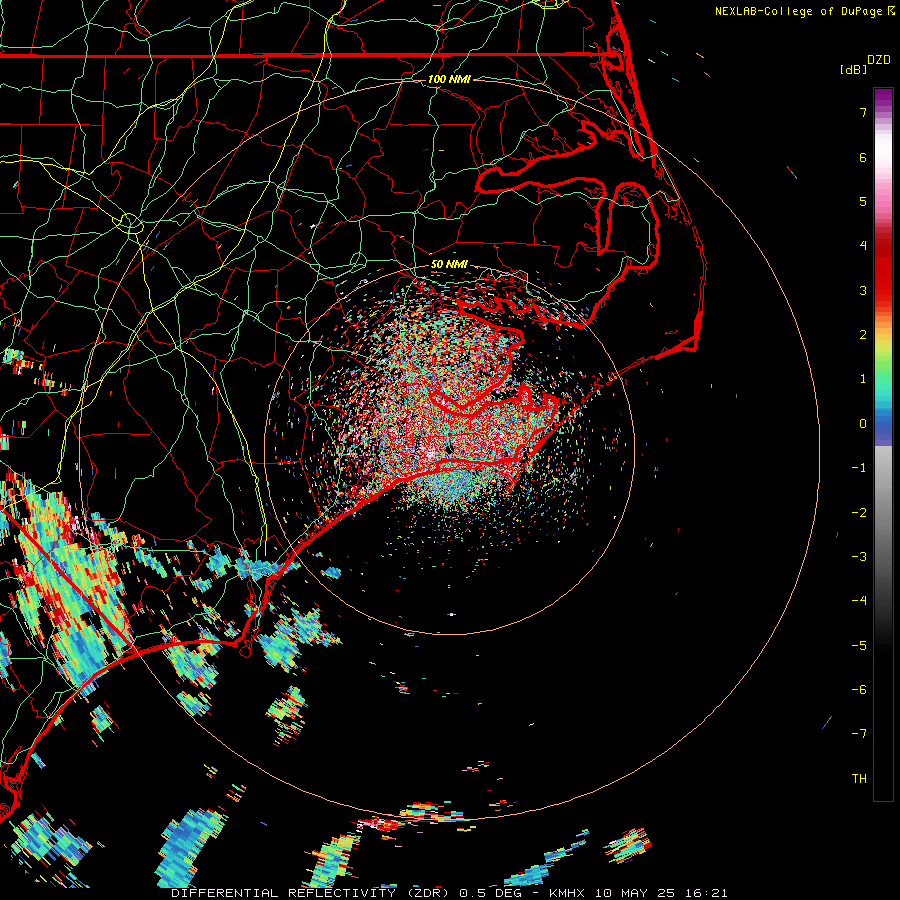Image resolution: width=900 pixels, height=900 pixels.
Task: Click the 0.5 DEG elevation text in the caption
Action: 490,893
